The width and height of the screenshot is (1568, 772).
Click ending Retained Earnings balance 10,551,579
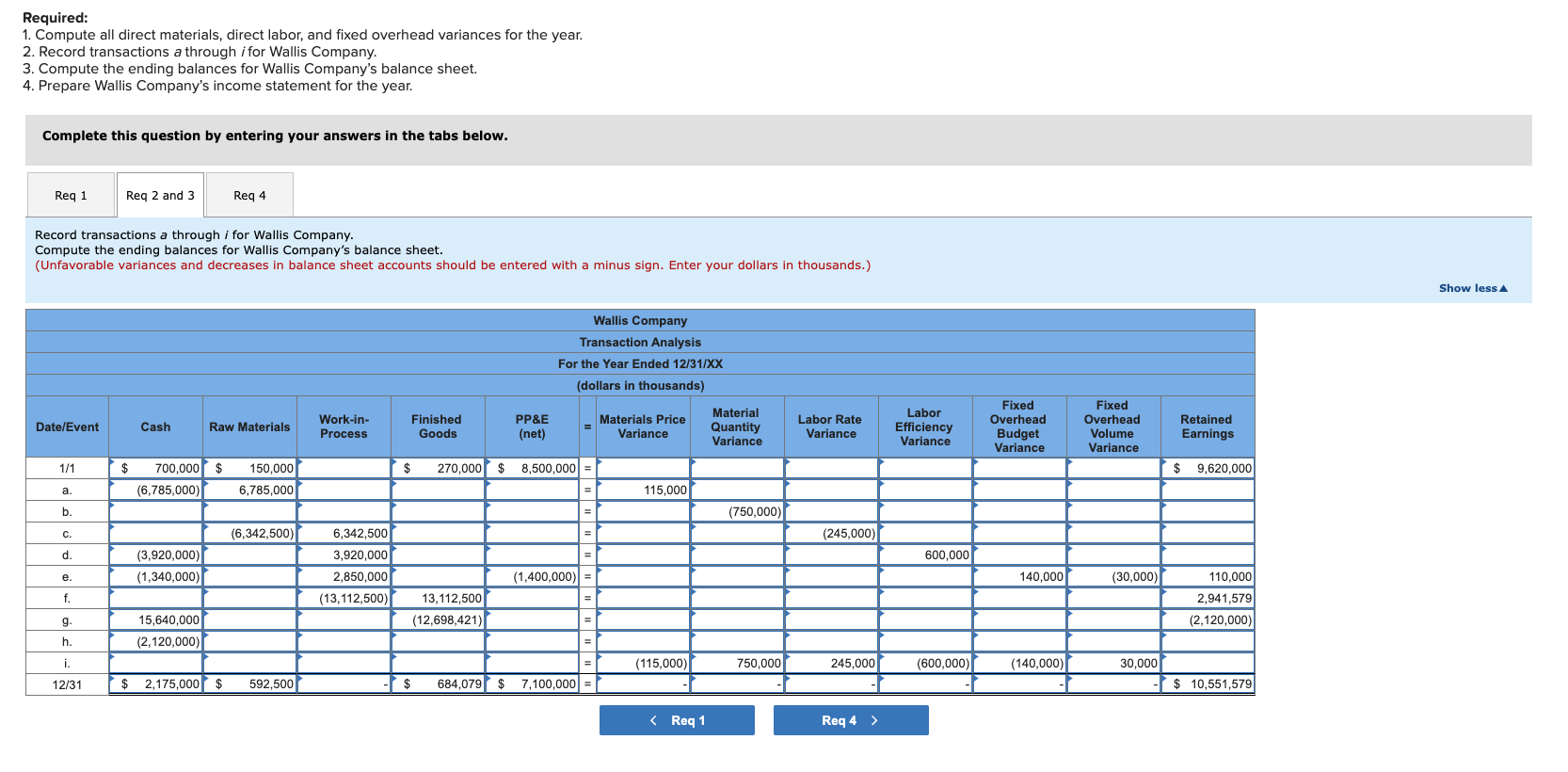click(1208, 684)
